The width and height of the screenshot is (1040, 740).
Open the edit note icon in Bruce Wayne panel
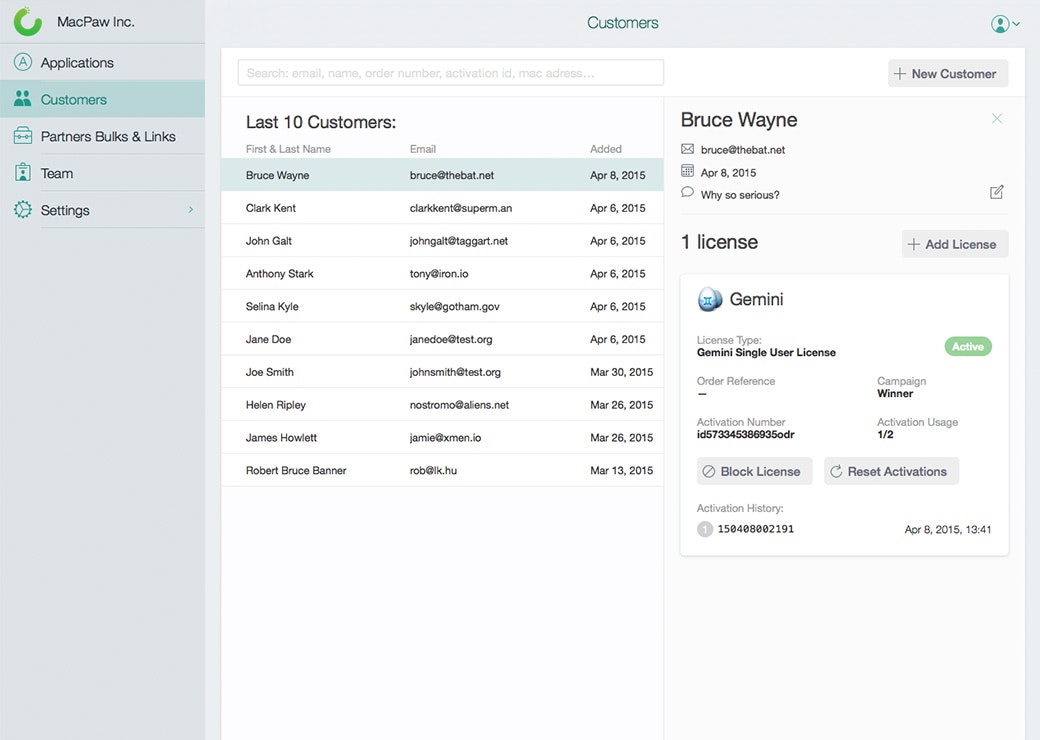pos(996,192)
